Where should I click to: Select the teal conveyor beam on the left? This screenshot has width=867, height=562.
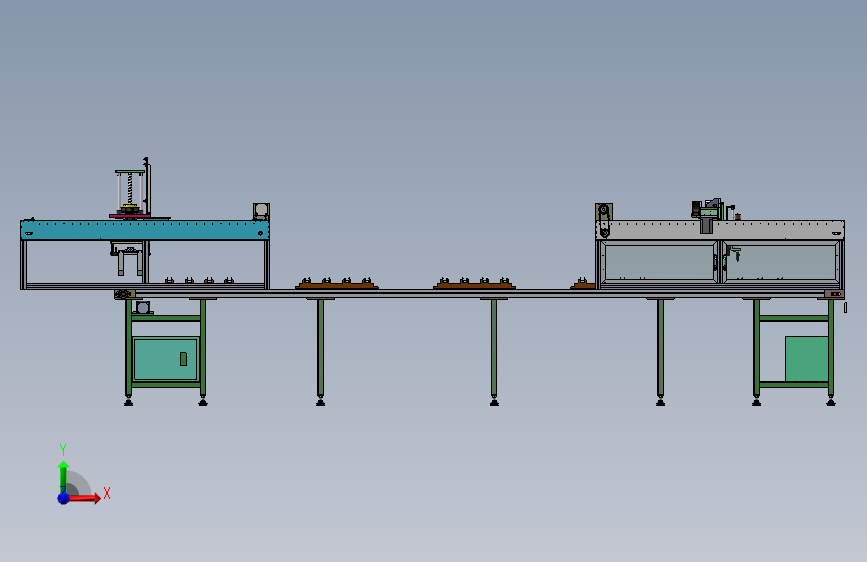coord(145,230)
